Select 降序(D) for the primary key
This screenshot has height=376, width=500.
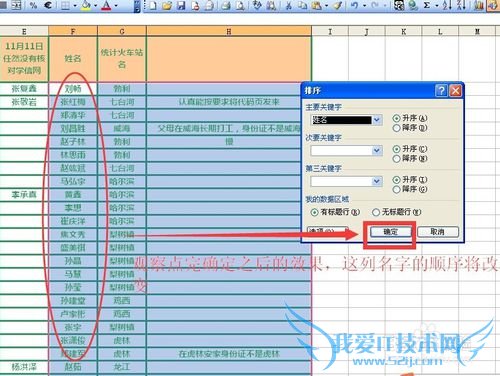click(410, 128)
